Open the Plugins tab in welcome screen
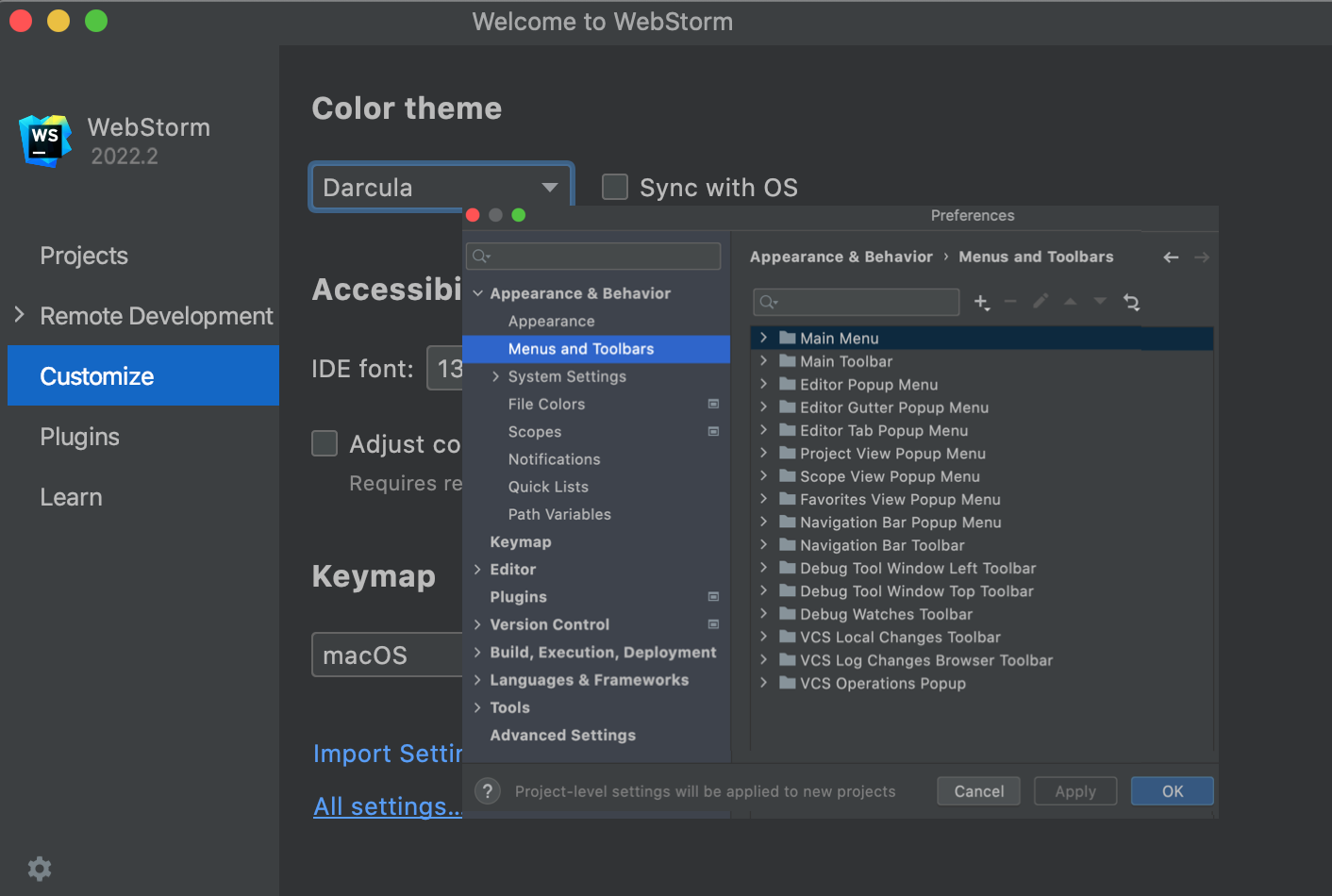The height and width of the screenshot is (896, 1332). click(x=79, y=437)
